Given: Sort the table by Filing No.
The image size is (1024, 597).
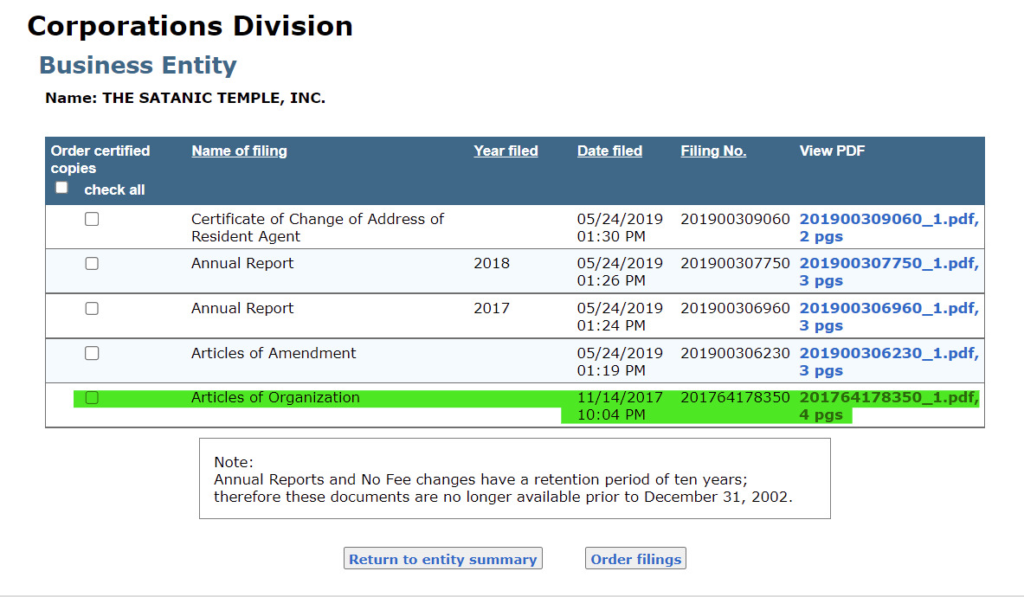Looking at the screenshot, I should pyautogui.click(x=713, y=150).
